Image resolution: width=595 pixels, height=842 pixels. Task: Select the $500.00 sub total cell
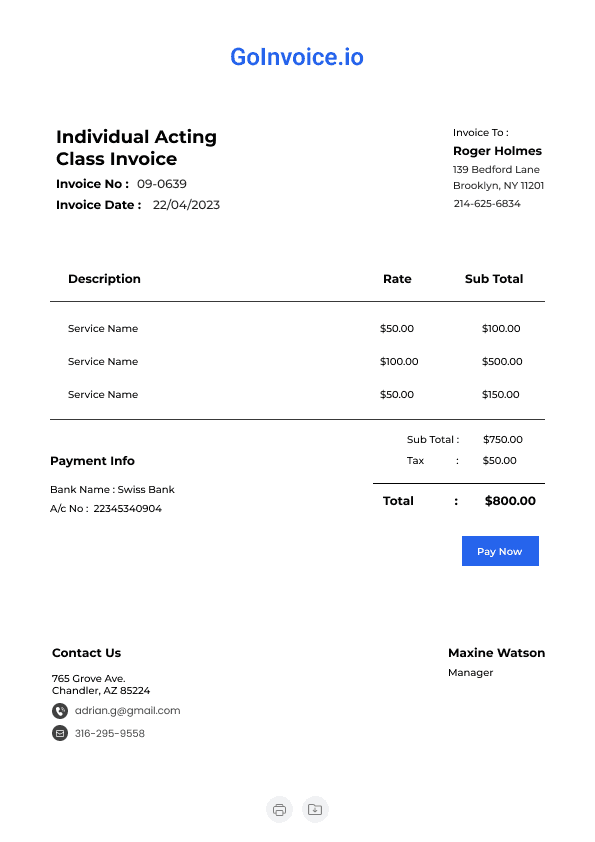coord(502,361)
